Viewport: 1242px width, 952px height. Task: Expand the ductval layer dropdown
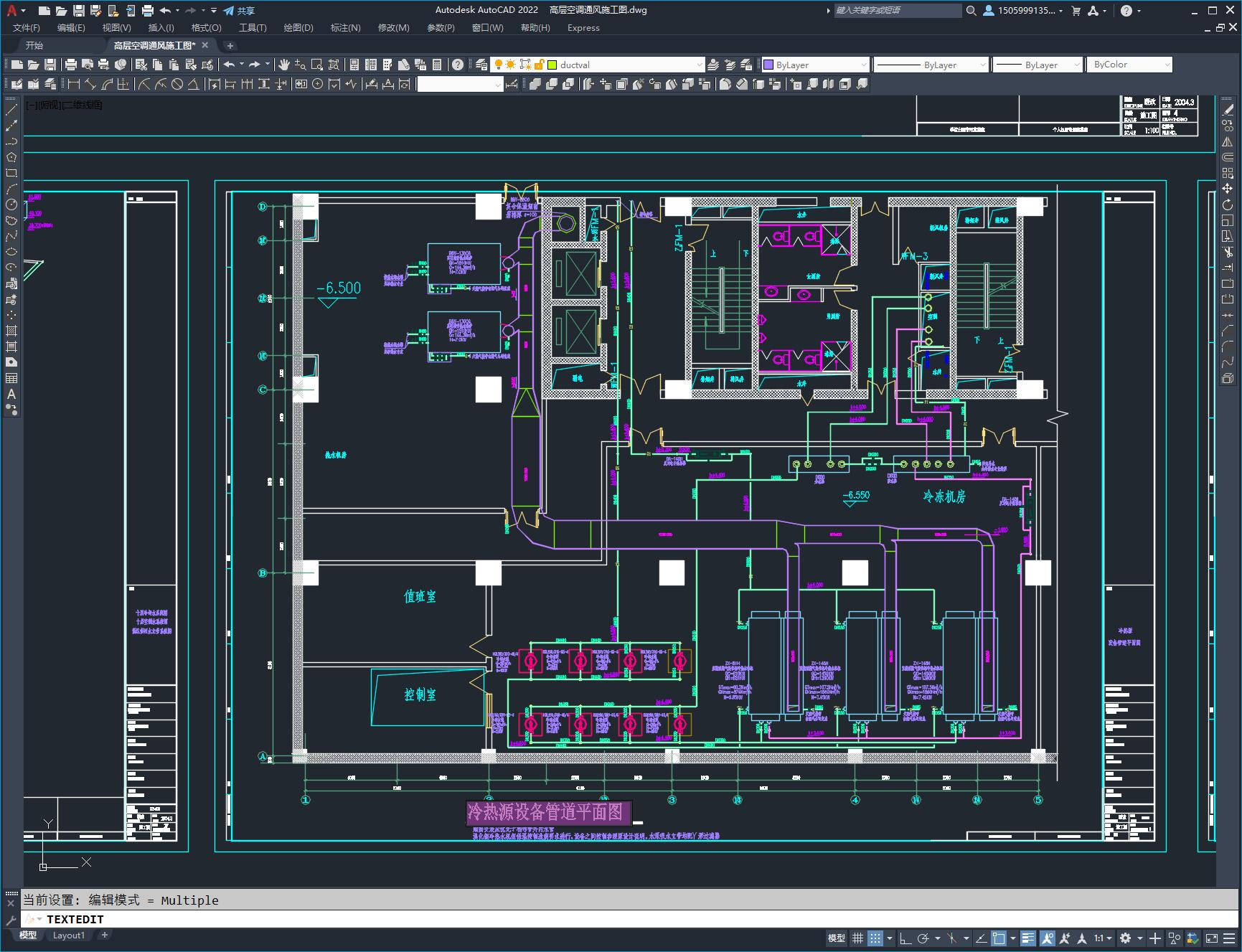[700, 65]
